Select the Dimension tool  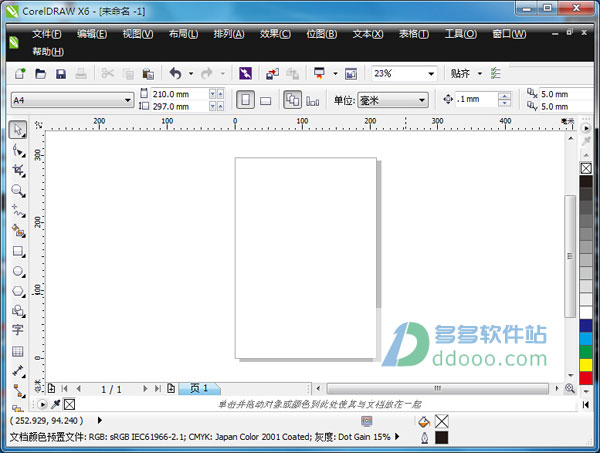18,370
